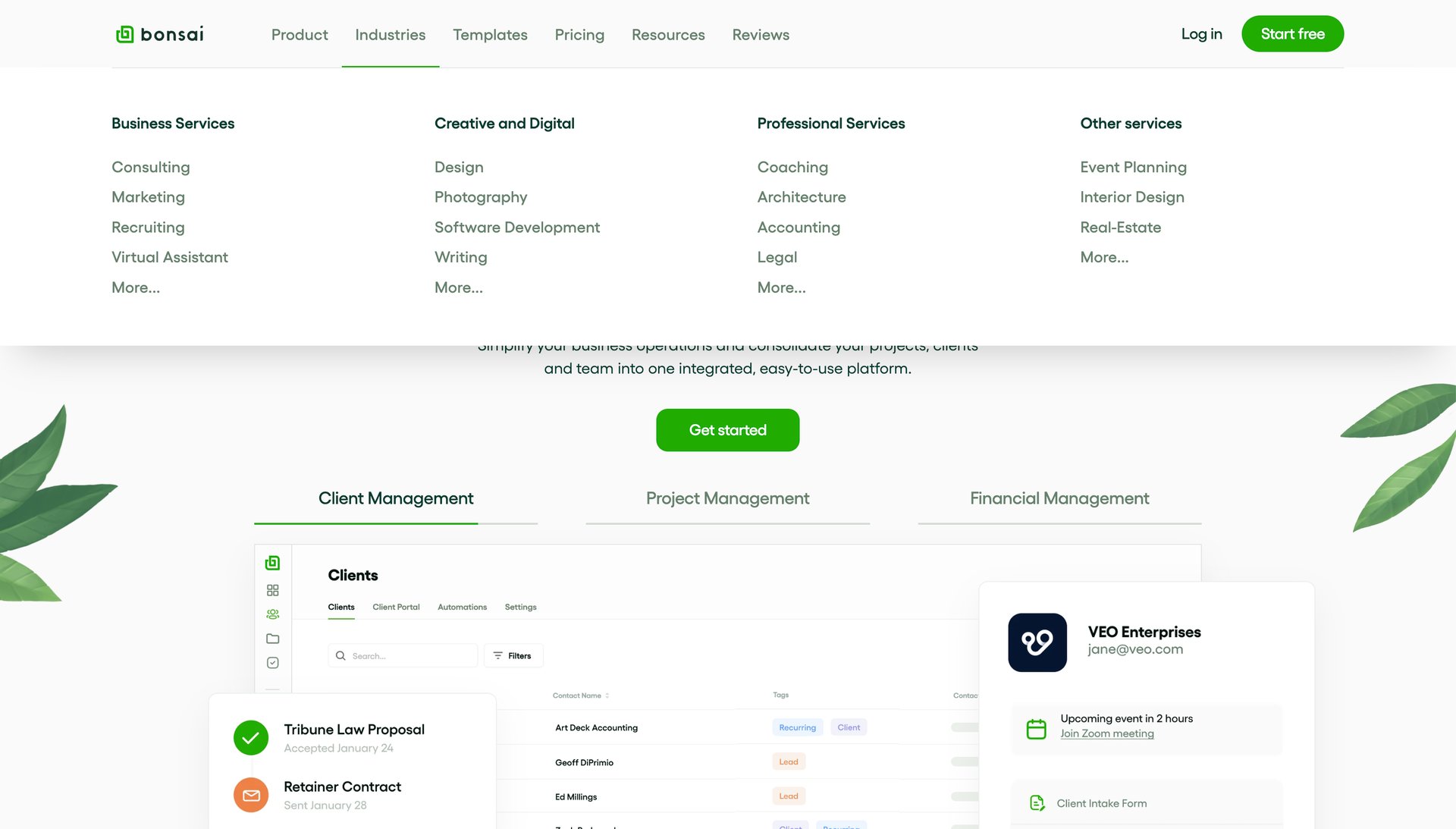
Task: Expand More... under Creative and Digital
Action: [x=458, y=287]
